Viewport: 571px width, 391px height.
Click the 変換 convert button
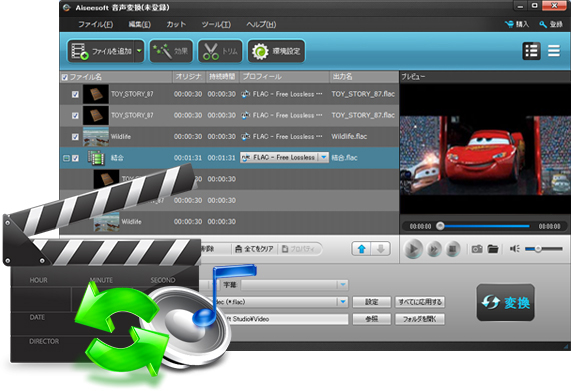coord(505,303)
